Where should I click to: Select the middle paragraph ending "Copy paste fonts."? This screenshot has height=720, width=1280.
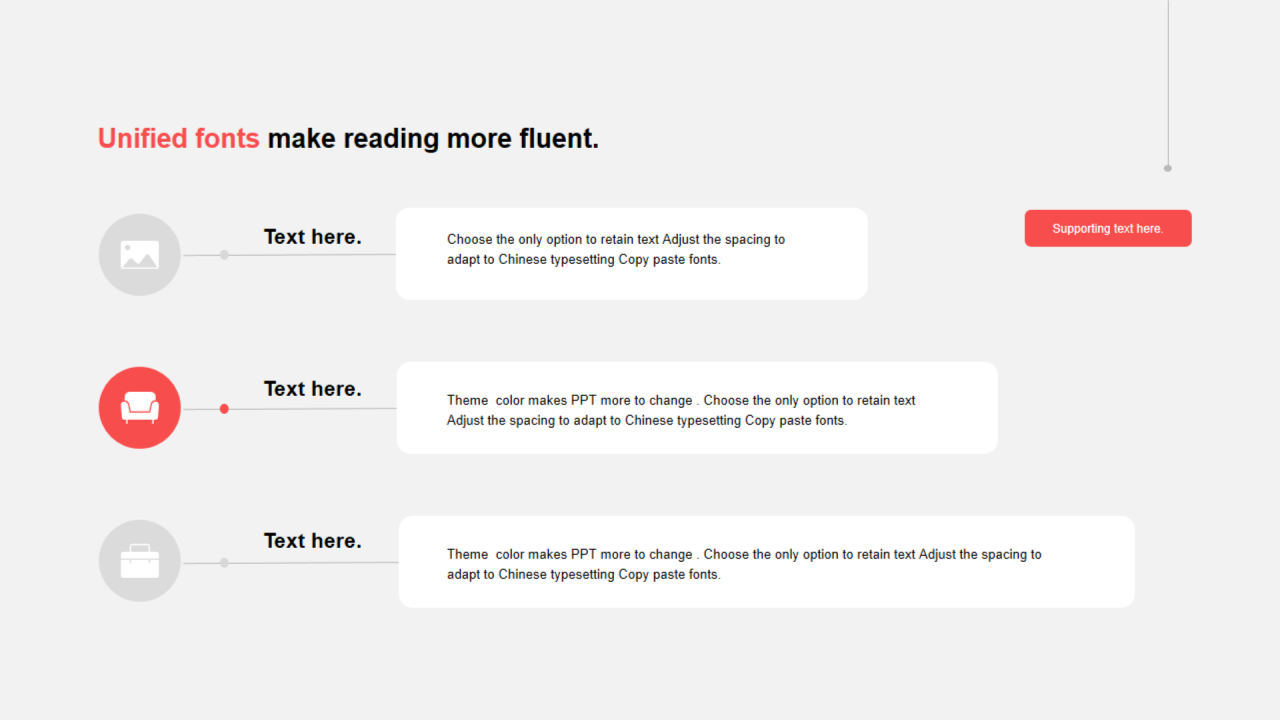pyautogui.click(x=681, y=410)
